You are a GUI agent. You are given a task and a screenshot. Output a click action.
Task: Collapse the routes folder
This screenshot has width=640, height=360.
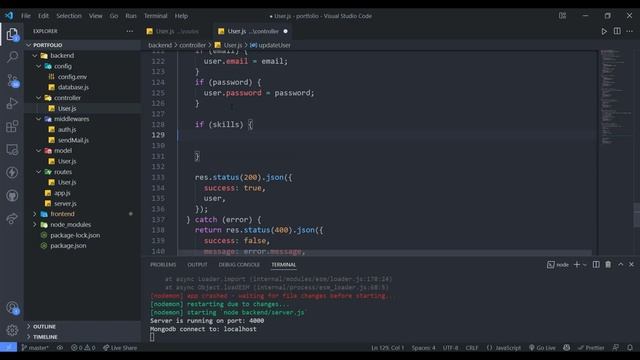pyautogui.click(x=39, y=172)
